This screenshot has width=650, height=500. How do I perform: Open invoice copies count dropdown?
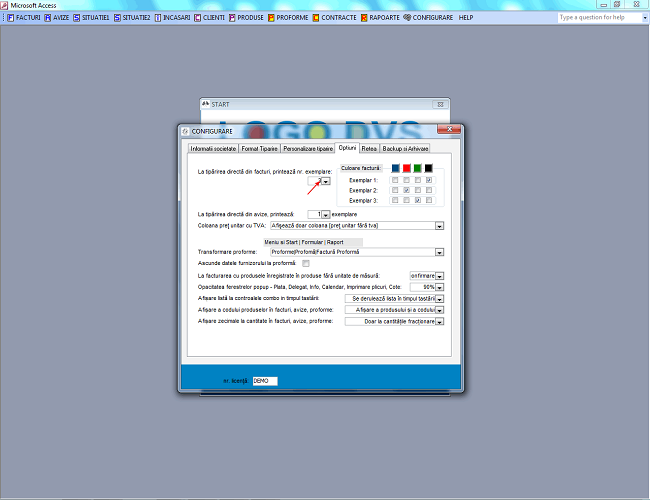[326, 181]
